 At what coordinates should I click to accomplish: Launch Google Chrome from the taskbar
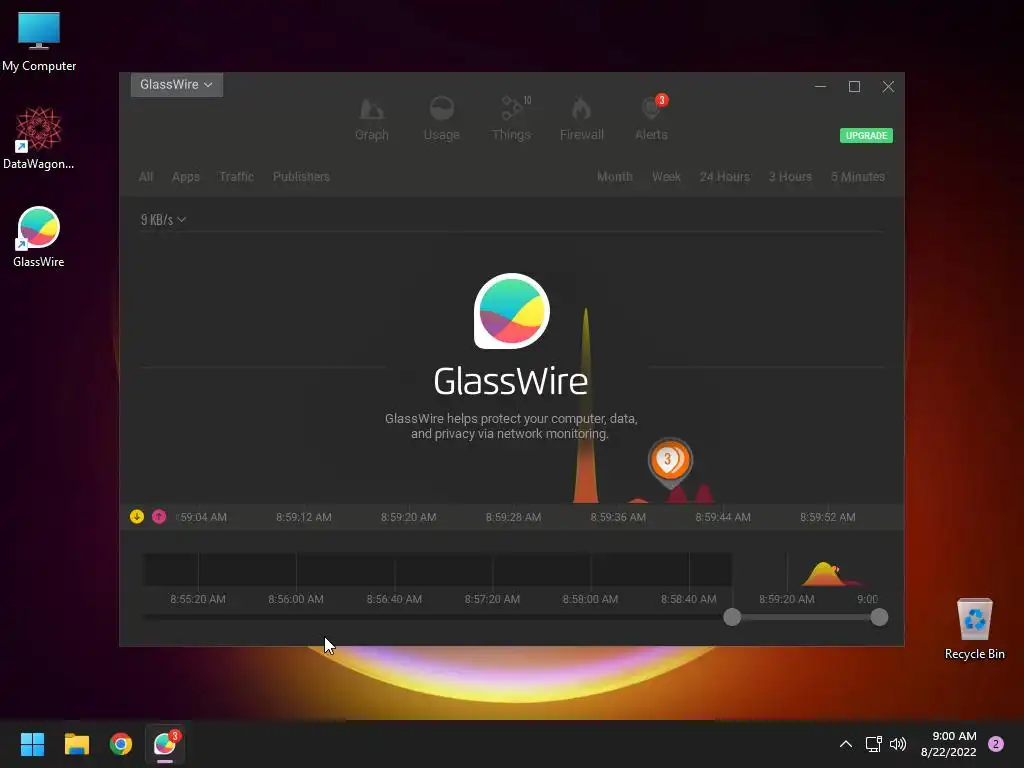coord(121,744)
